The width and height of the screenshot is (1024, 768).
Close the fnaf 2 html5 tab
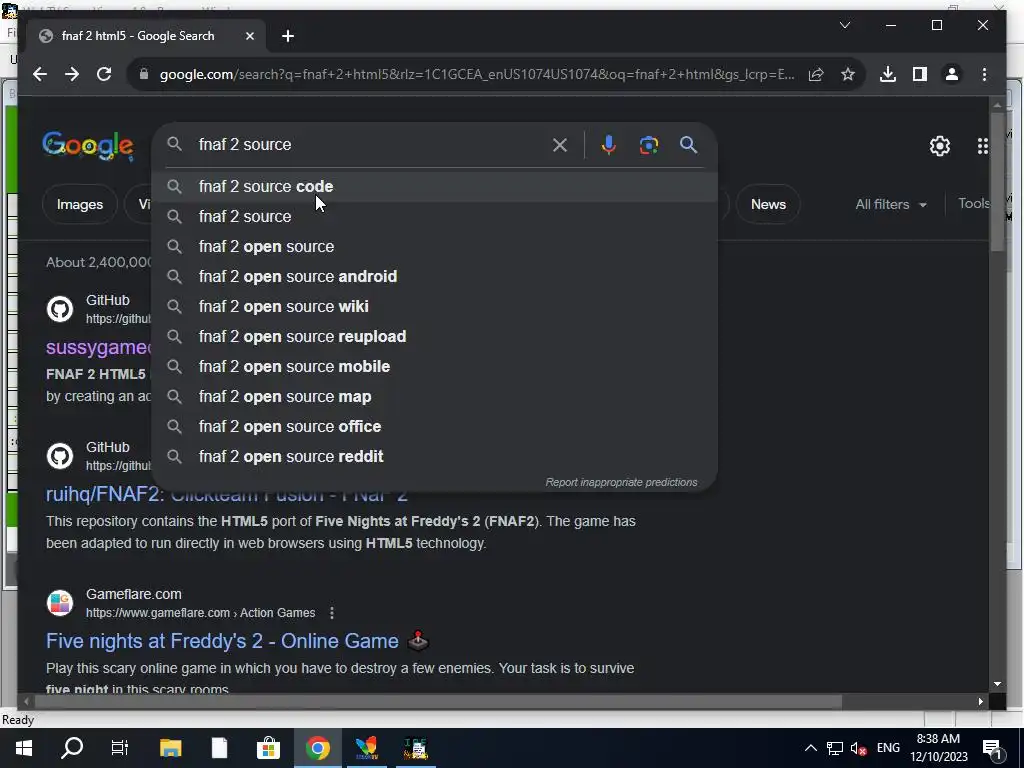pyautogui.click(x=249, y=37)
